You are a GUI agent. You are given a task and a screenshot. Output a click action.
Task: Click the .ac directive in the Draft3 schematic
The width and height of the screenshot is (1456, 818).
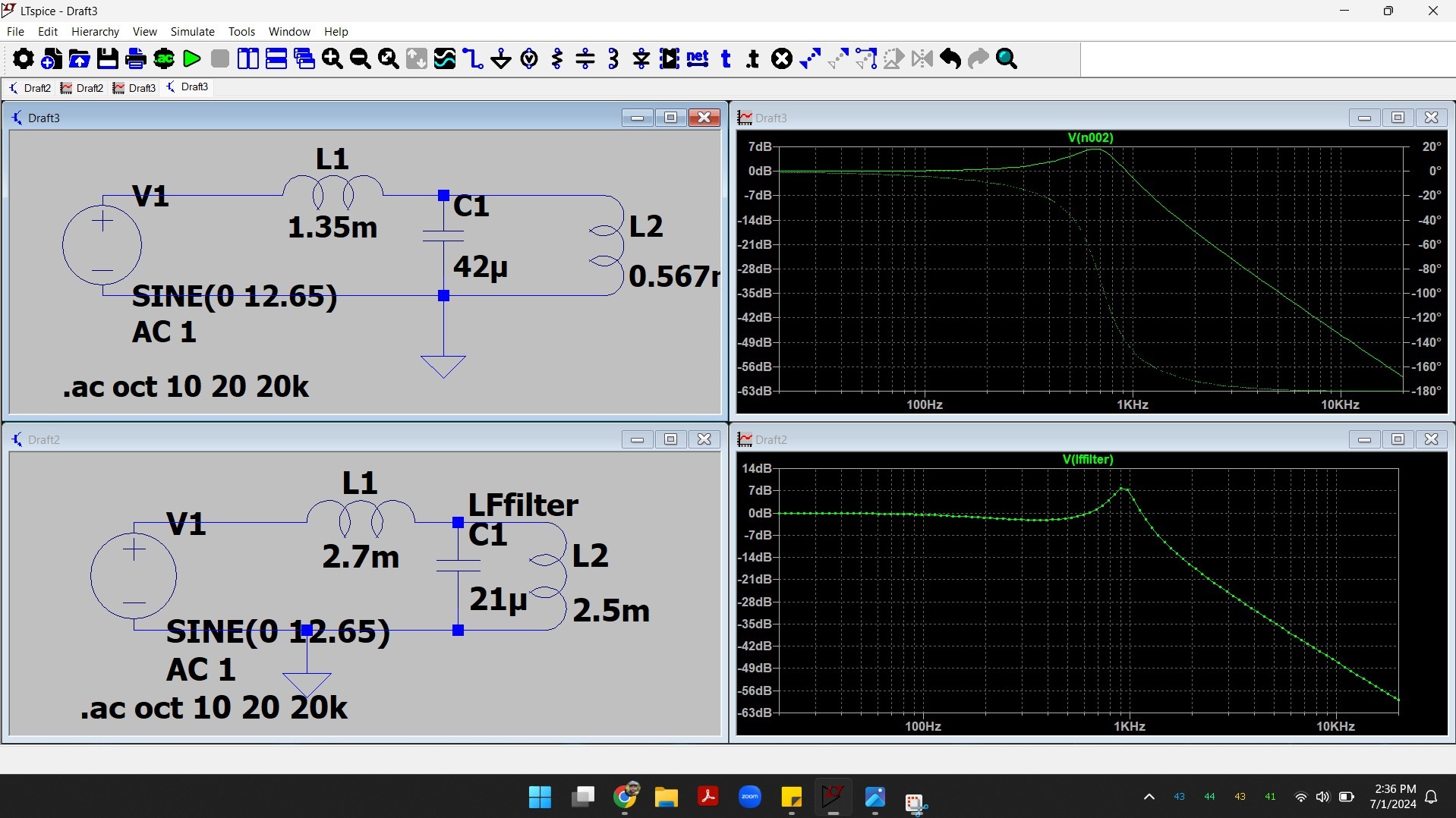[x=186, y=387]
